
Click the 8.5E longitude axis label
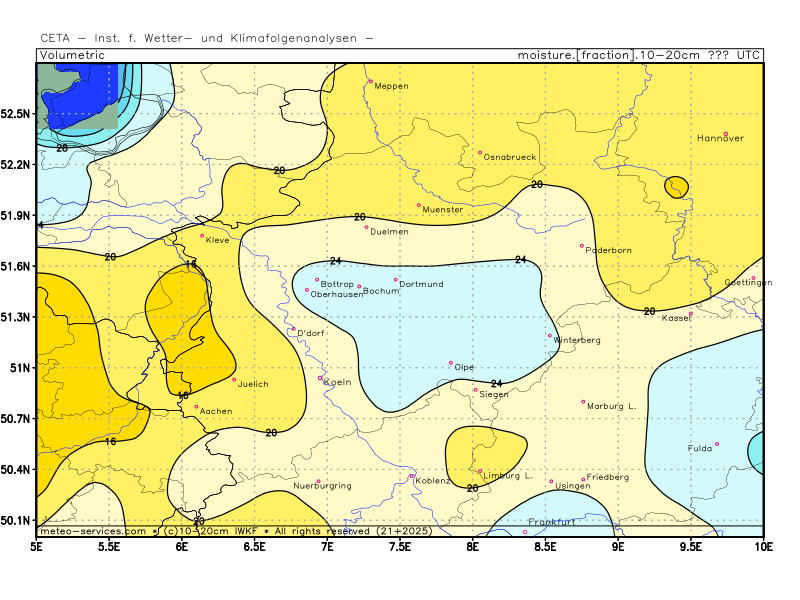(545, 547)
